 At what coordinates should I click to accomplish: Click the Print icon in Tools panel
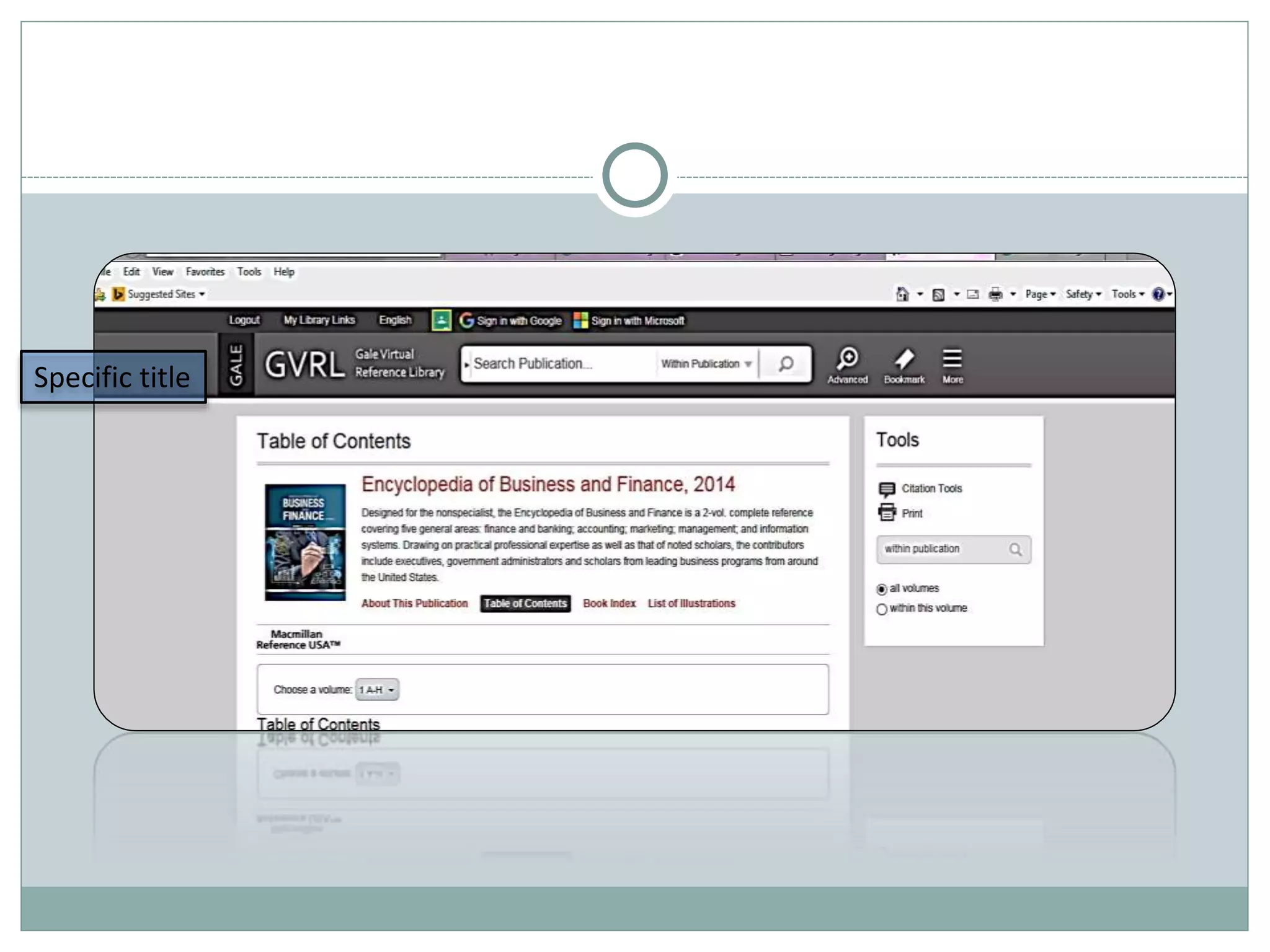pos(887,513)
